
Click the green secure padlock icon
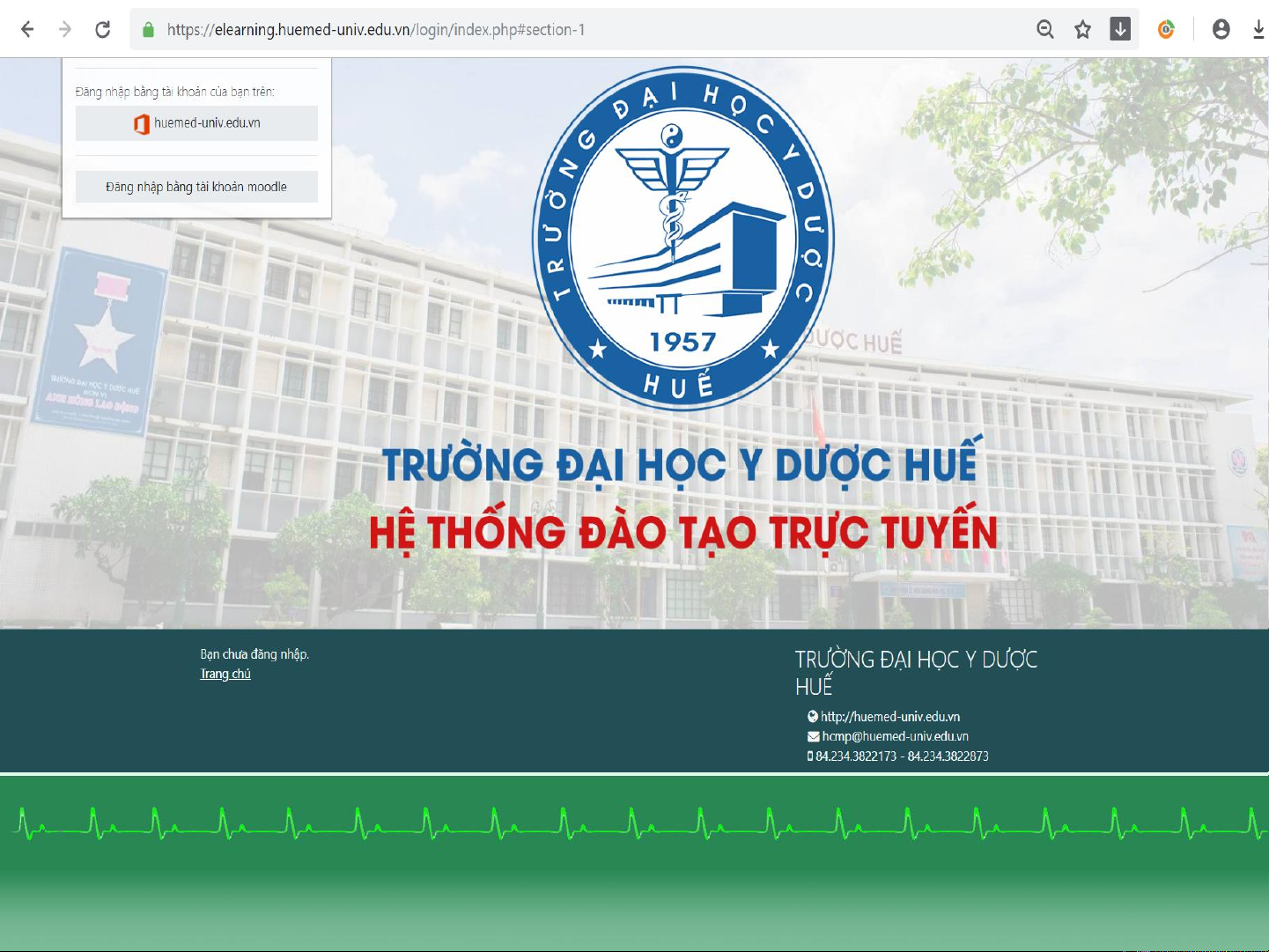coord(148,30)
